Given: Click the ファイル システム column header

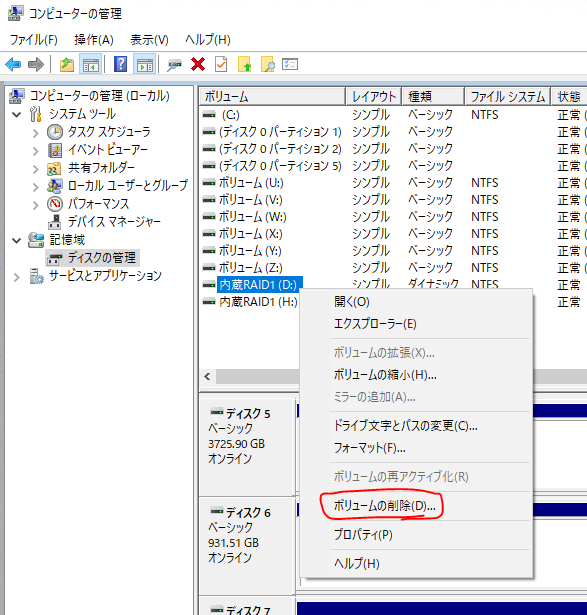Looking at the screenshot, I should [507, 96].
